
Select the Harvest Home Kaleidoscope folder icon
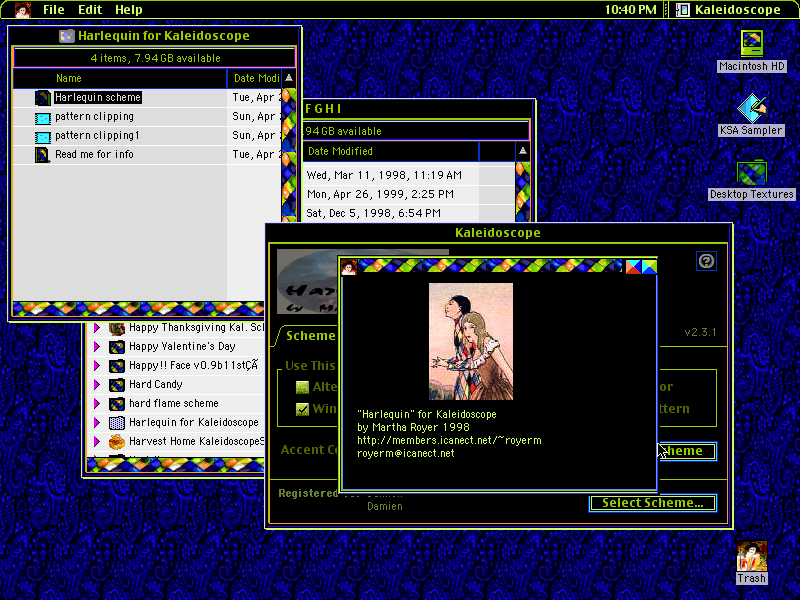(117, 442)
